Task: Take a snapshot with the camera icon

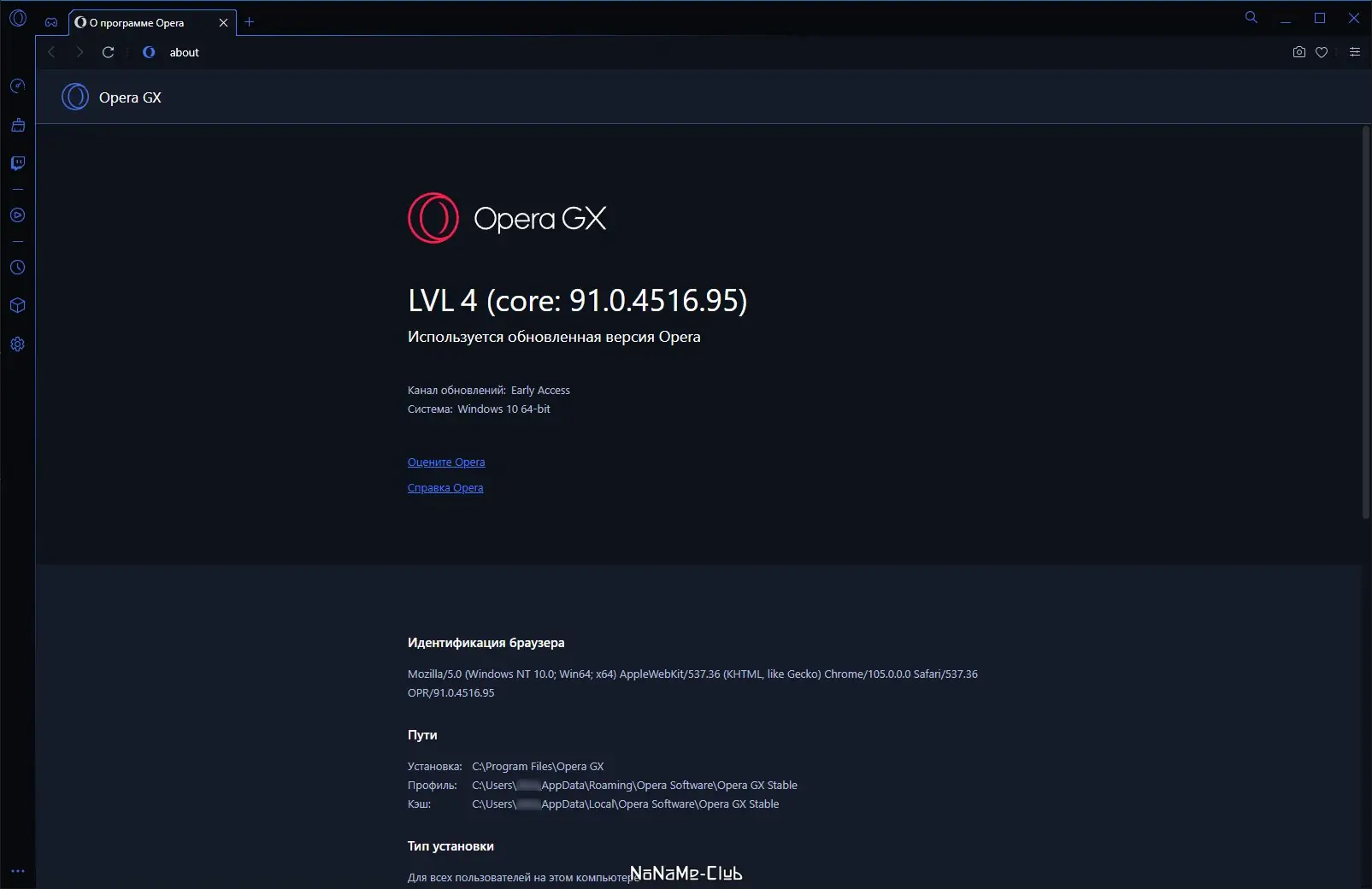Action: pos(1299,52)
